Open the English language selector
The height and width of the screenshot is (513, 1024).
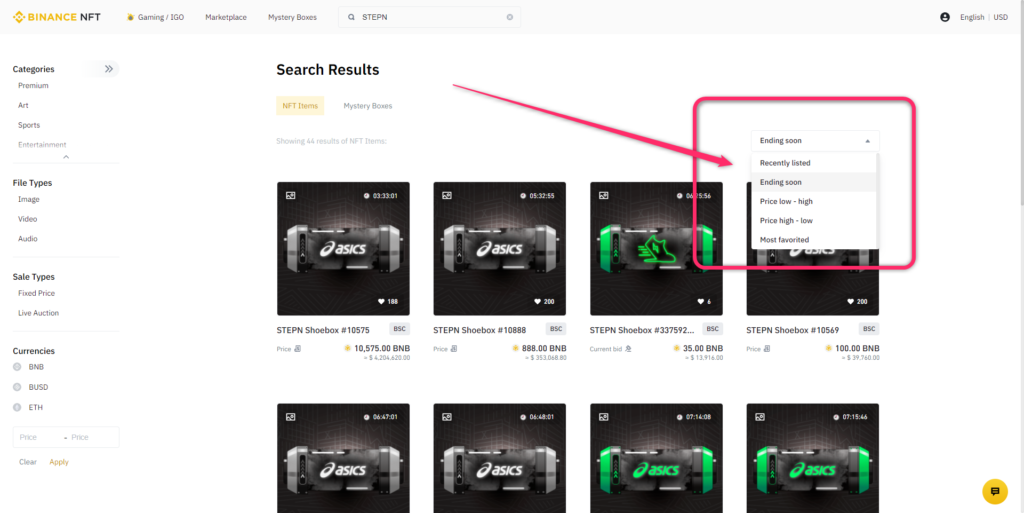point(972,18)
